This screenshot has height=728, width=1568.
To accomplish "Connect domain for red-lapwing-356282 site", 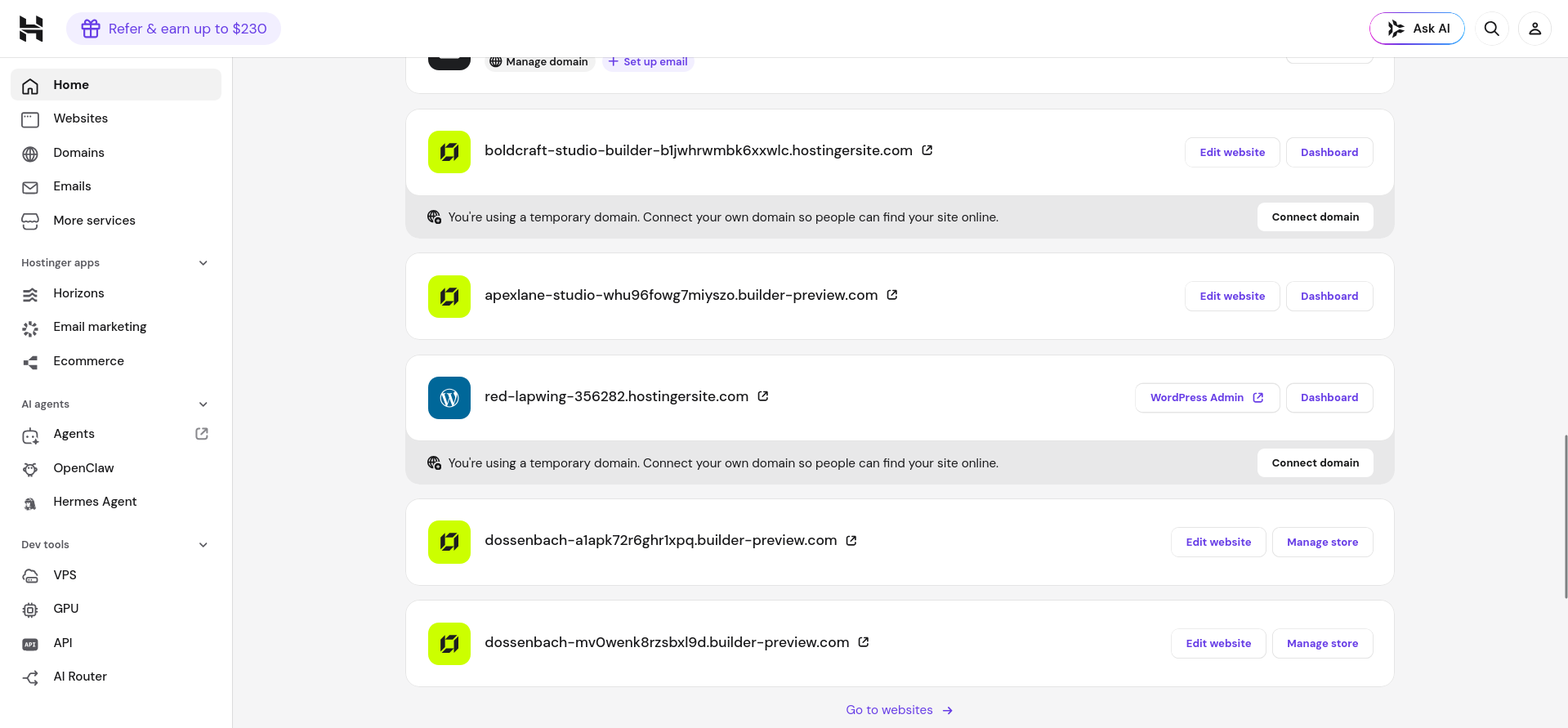I will (1316, 462).
